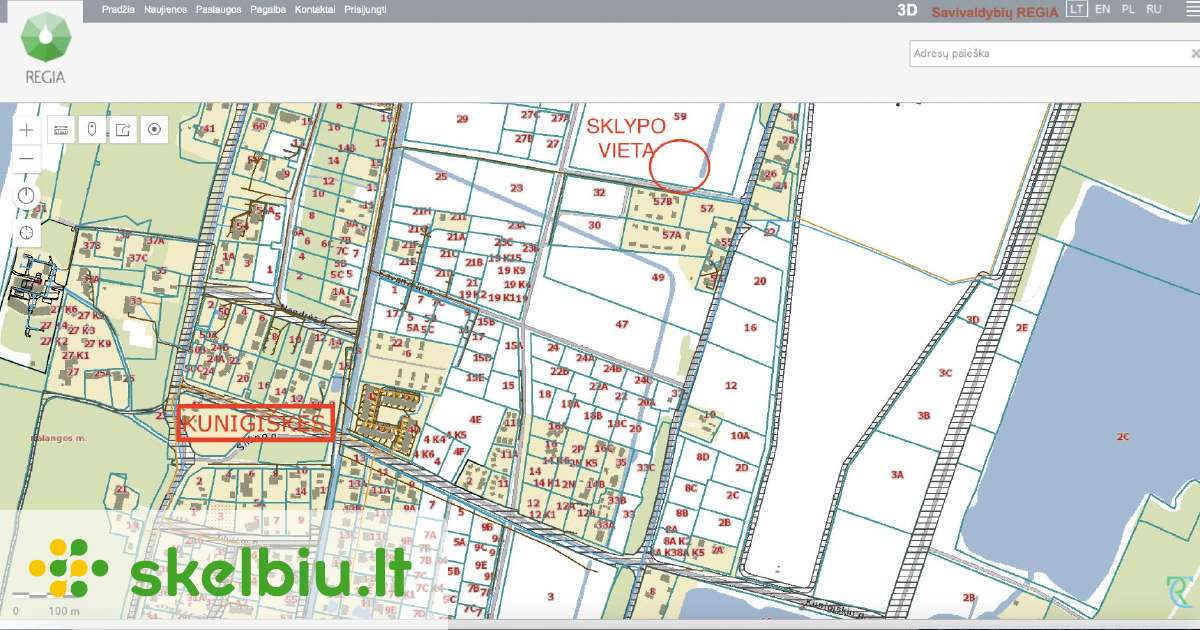Image resolution: width=1200 pixels, height=630 pixels.
Task: Select RU language option
Action: pyautogui.click(x=1154, y=9)
